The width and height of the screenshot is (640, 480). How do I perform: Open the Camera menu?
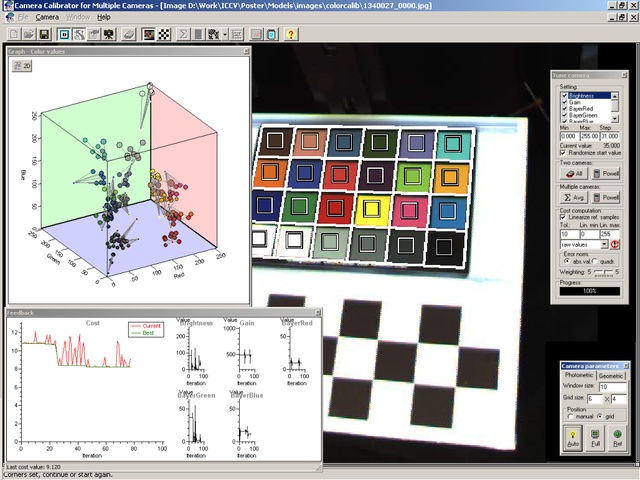tap(47, 17)
